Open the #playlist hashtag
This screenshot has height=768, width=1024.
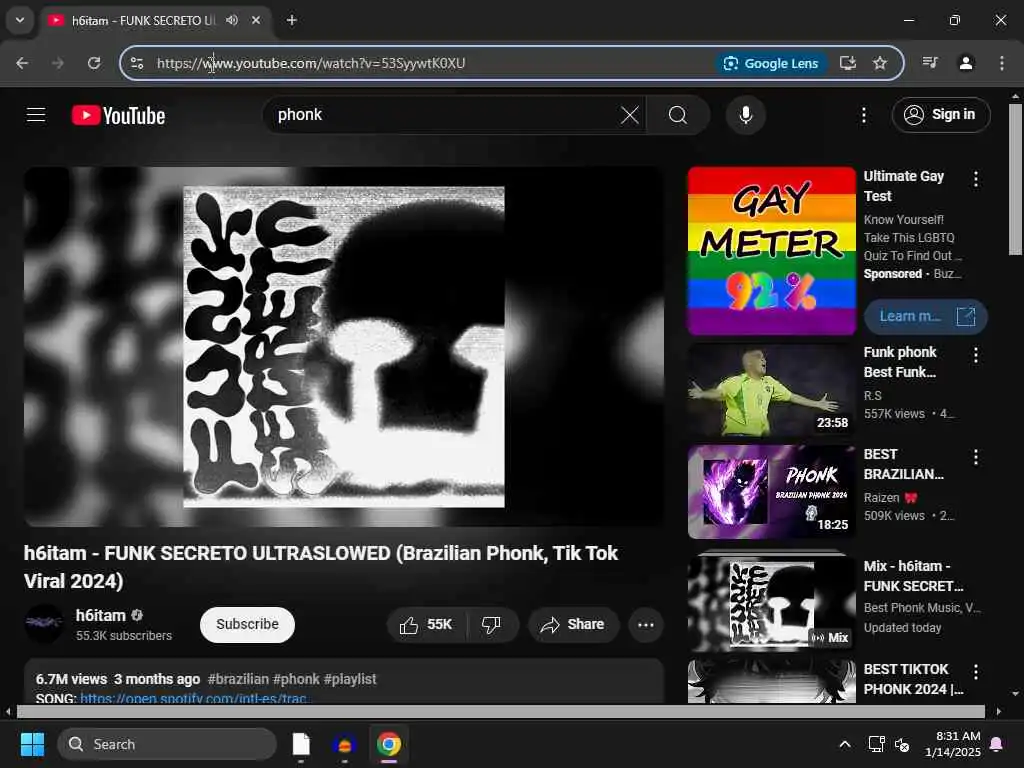pyautogui.click(x=350, y=679)
